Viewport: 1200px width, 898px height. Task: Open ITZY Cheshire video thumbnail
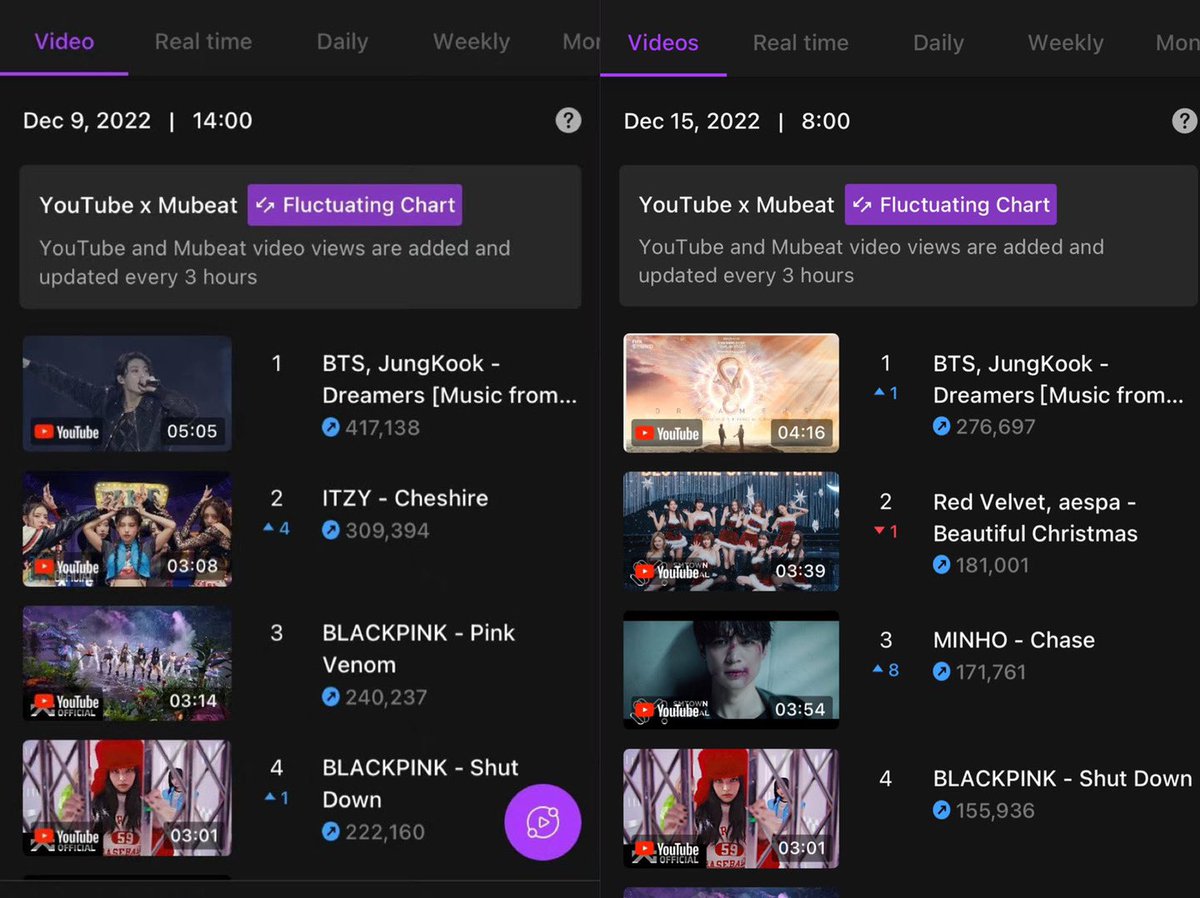pos(127,529)
